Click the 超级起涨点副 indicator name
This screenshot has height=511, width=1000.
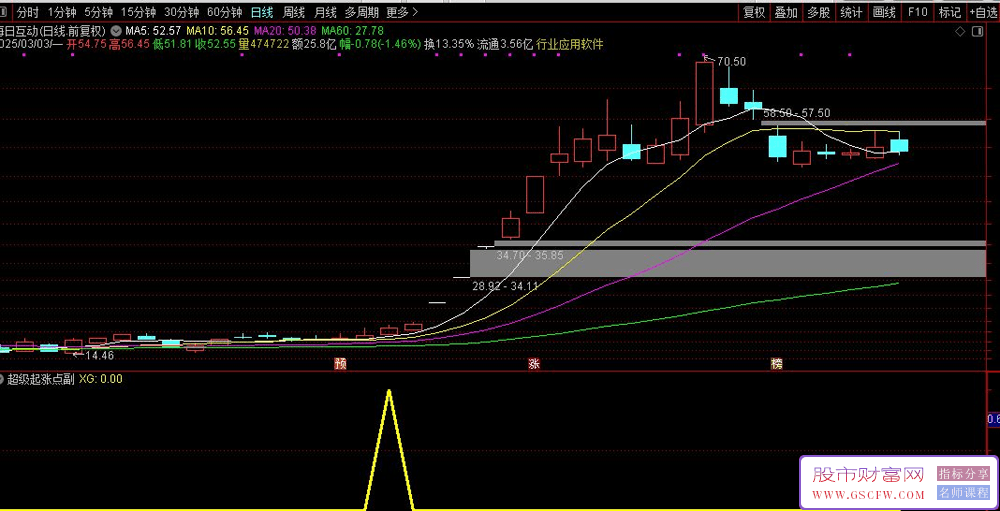41,379
